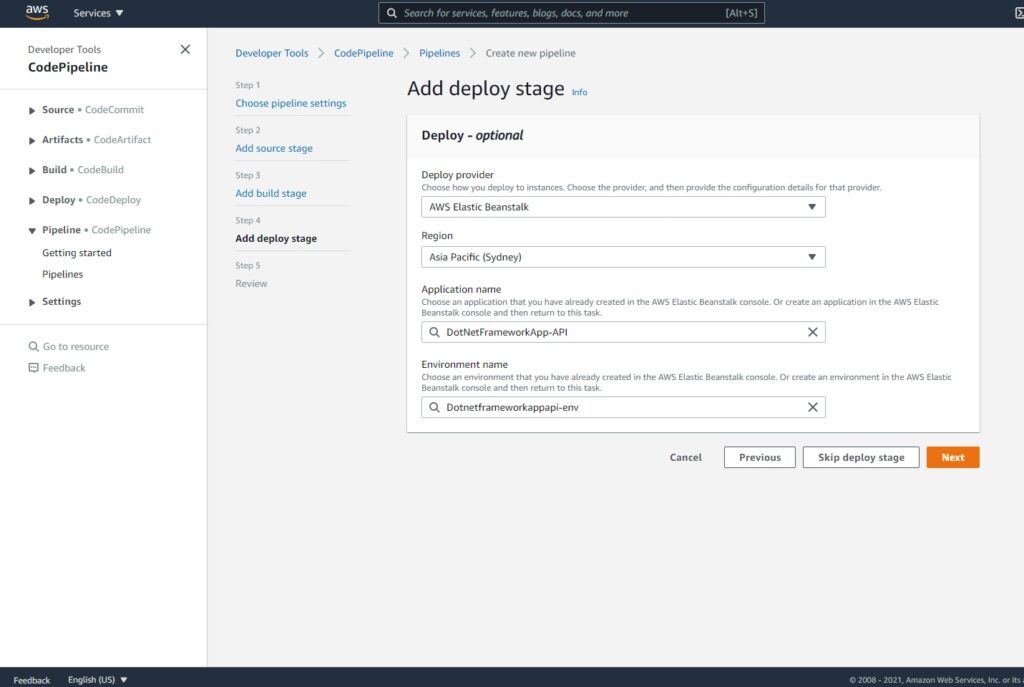Click the Next button

951,457
